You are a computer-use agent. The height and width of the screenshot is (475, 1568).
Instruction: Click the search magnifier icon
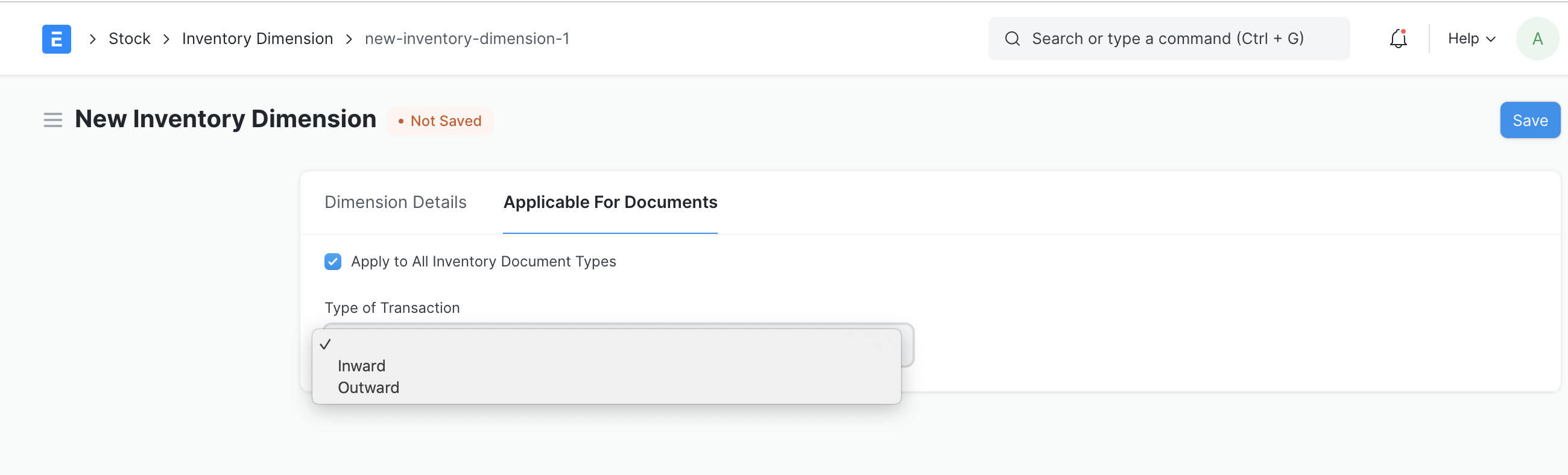[1012, 39]
